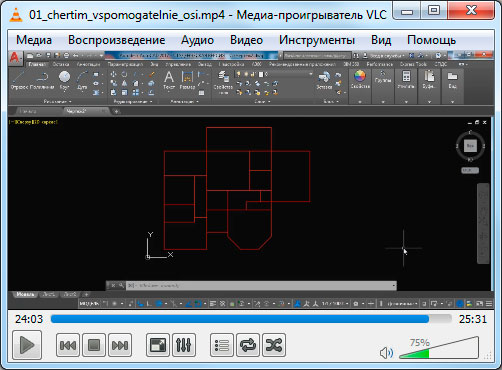Open the Вид folder panel in the video ribbon
This screenshot has height=370, width=502.
coord(452,80)
